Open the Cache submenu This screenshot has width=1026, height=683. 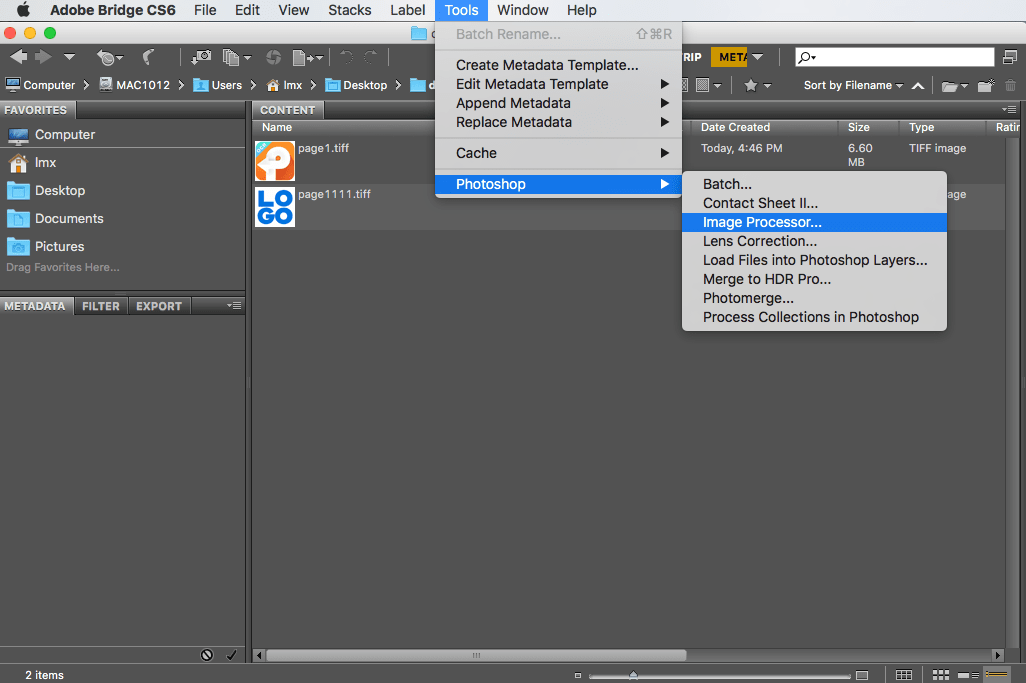click(x=558, y=153)
